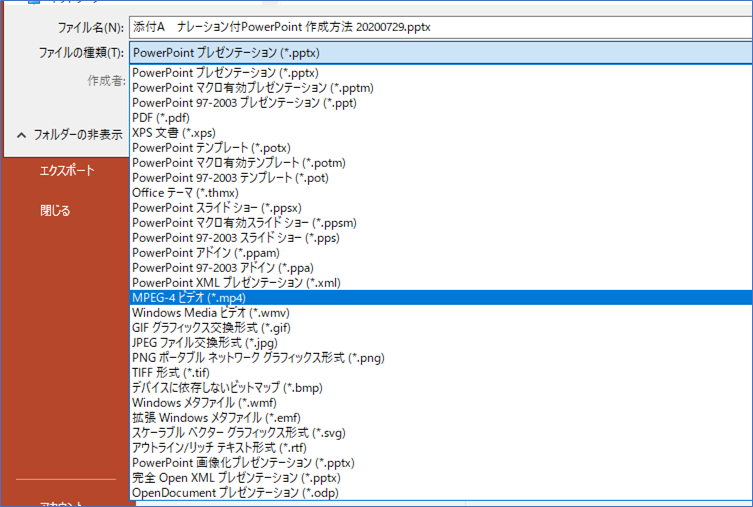The height and width of the screenshot is (507, 753).
Task: Open エクスポート in the backstage menu
Action: coord(67,170)
